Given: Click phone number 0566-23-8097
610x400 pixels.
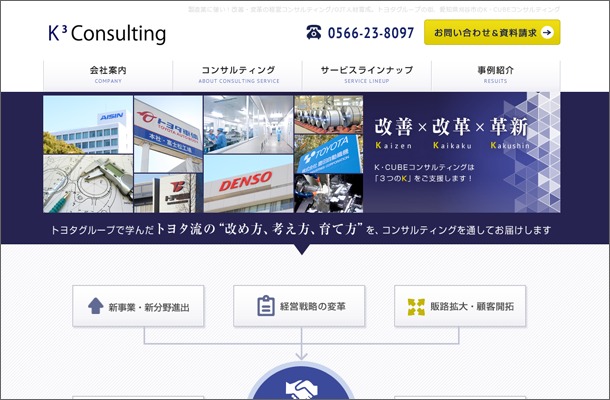Looking at the screenshot, I should click(371, 33).
